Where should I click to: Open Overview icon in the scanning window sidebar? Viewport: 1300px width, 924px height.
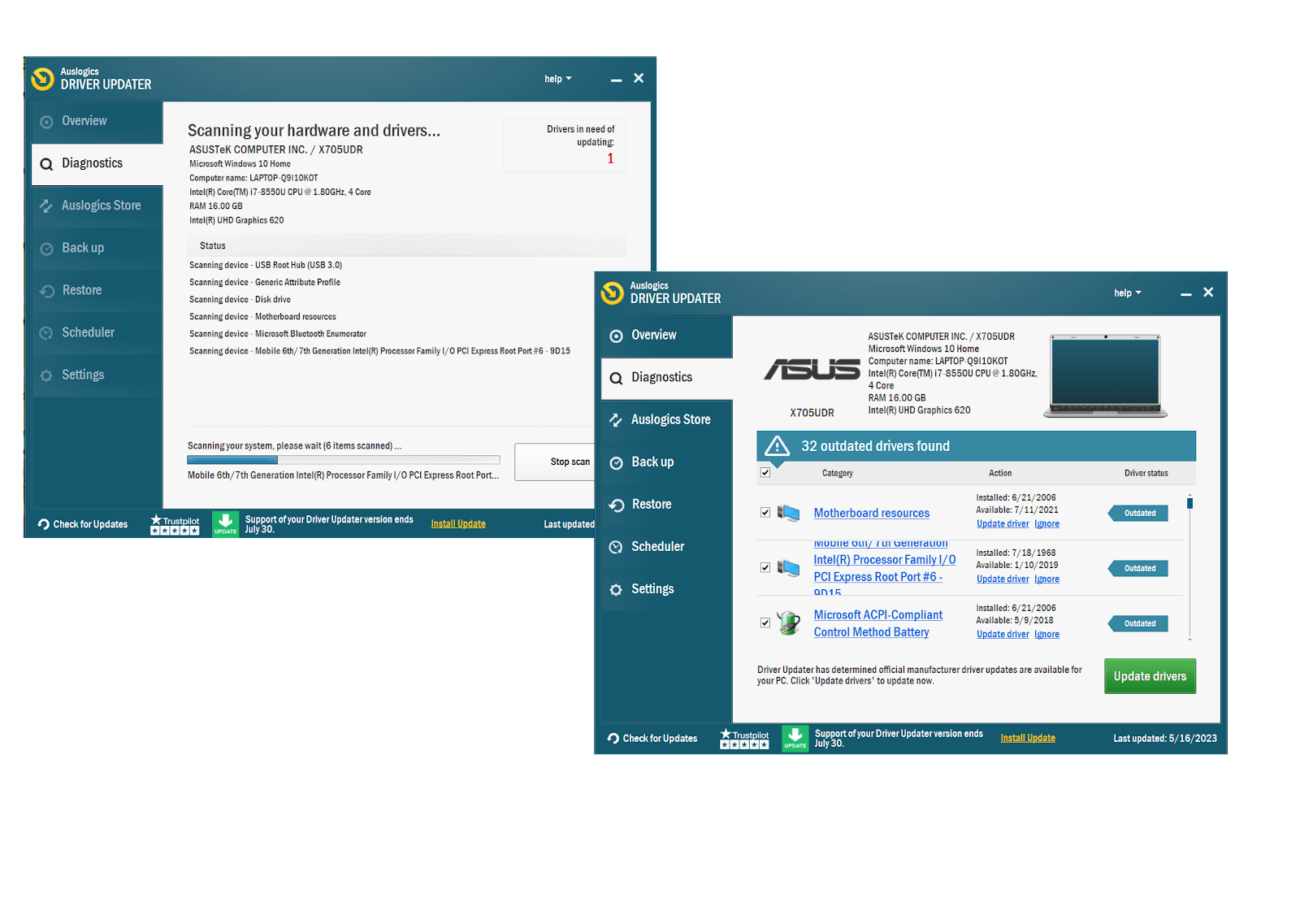point(46,122)
